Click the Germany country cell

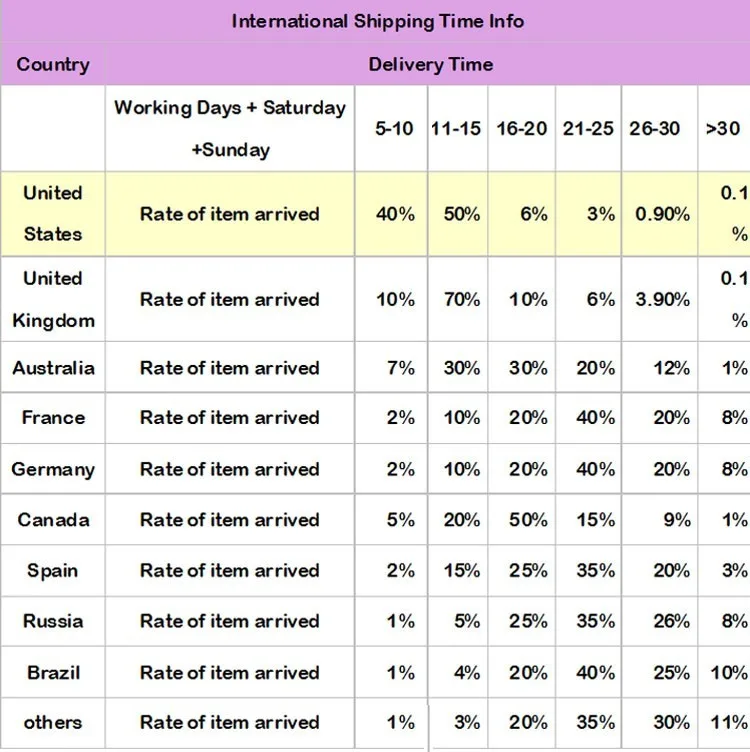coord(52,469)
